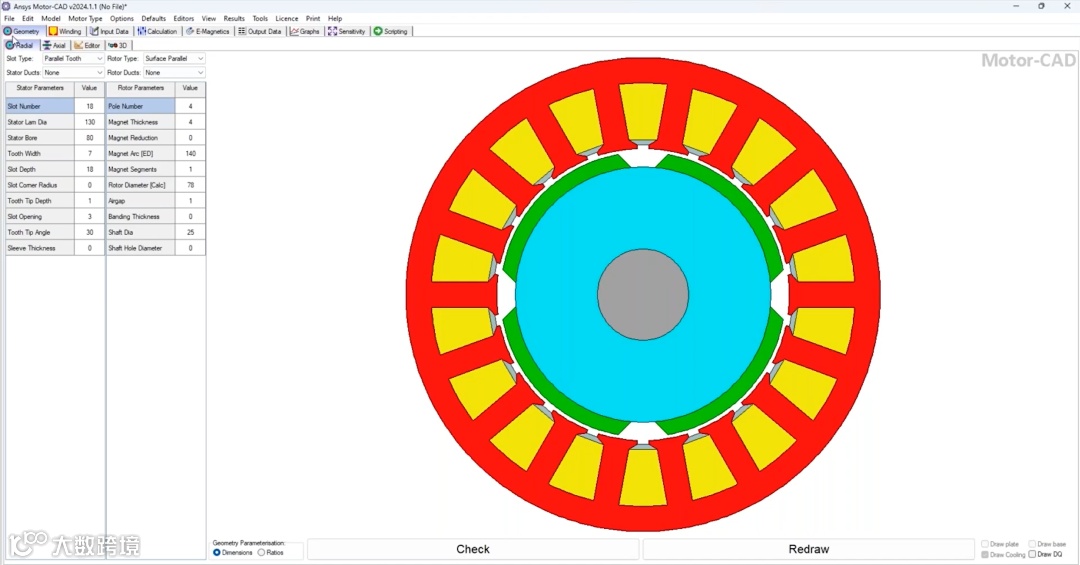Image resolution: width=1080 pixels, height=565 pixels.
Task: Open the View menu
Action: pos(209,19)
